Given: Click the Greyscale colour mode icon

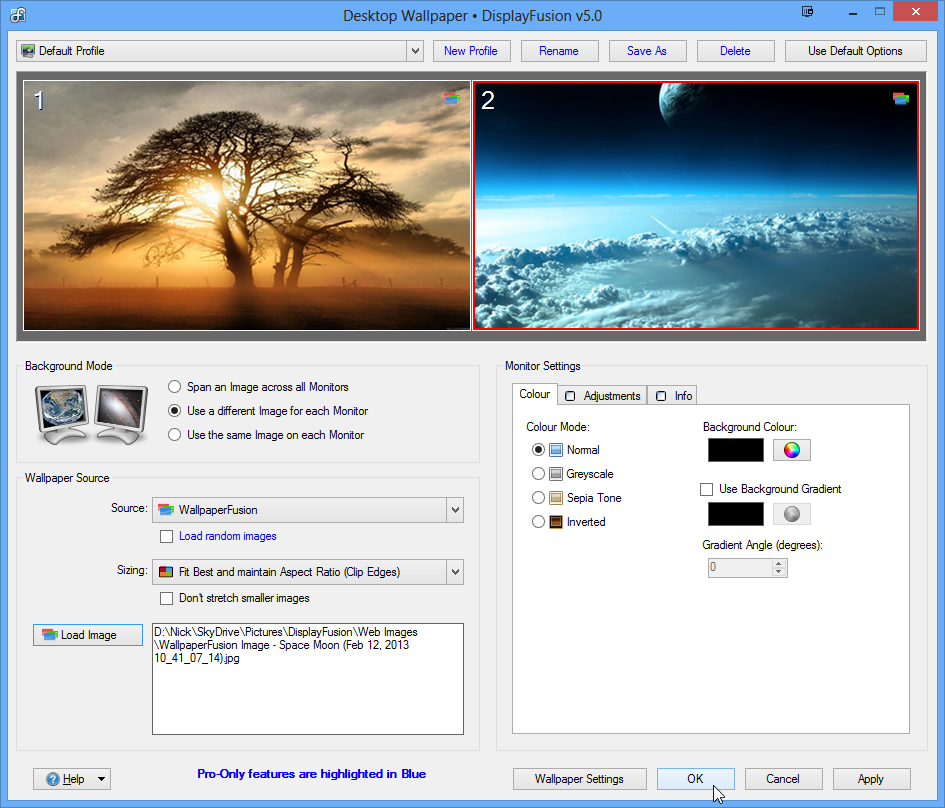Looking at the screenshot, I should [556, 474].
